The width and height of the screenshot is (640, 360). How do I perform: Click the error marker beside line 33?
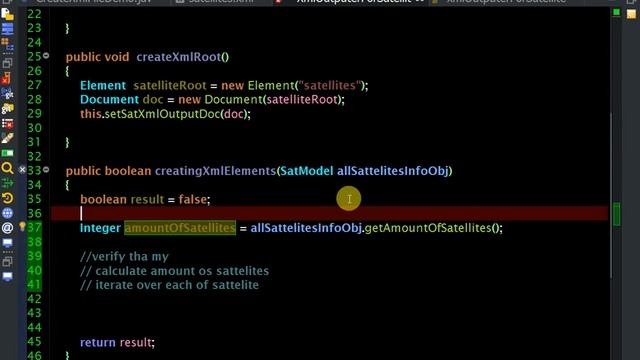click(x=22, y=169)
